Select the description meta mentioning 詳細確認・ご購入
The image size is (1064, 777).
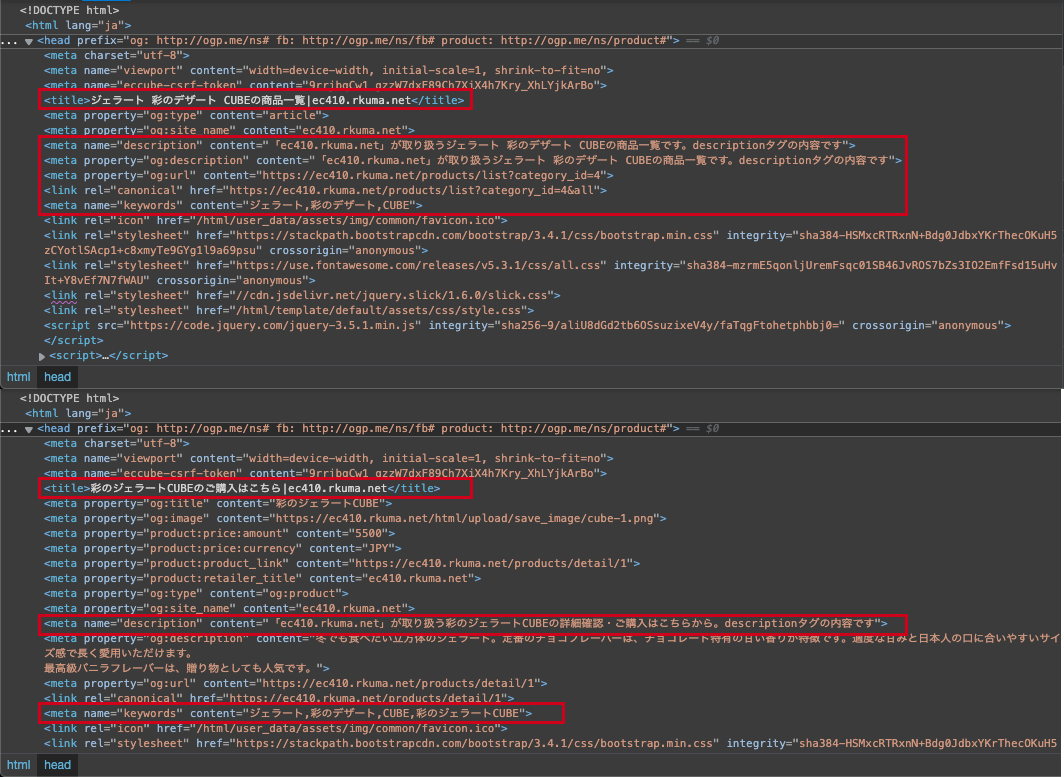[466, 623]
